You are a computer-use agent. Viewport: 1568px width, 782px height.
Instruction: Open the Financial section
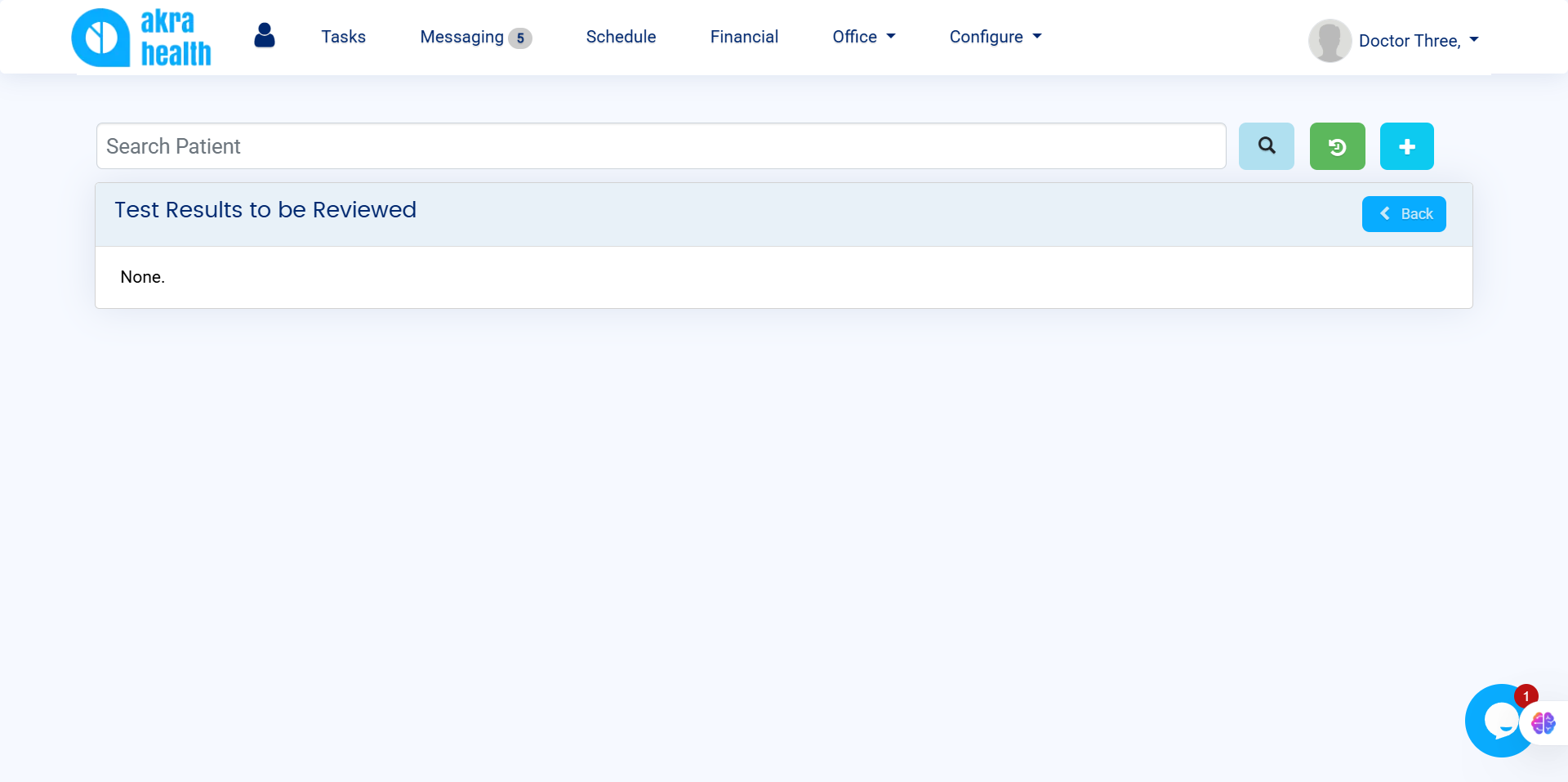(744, 37)
